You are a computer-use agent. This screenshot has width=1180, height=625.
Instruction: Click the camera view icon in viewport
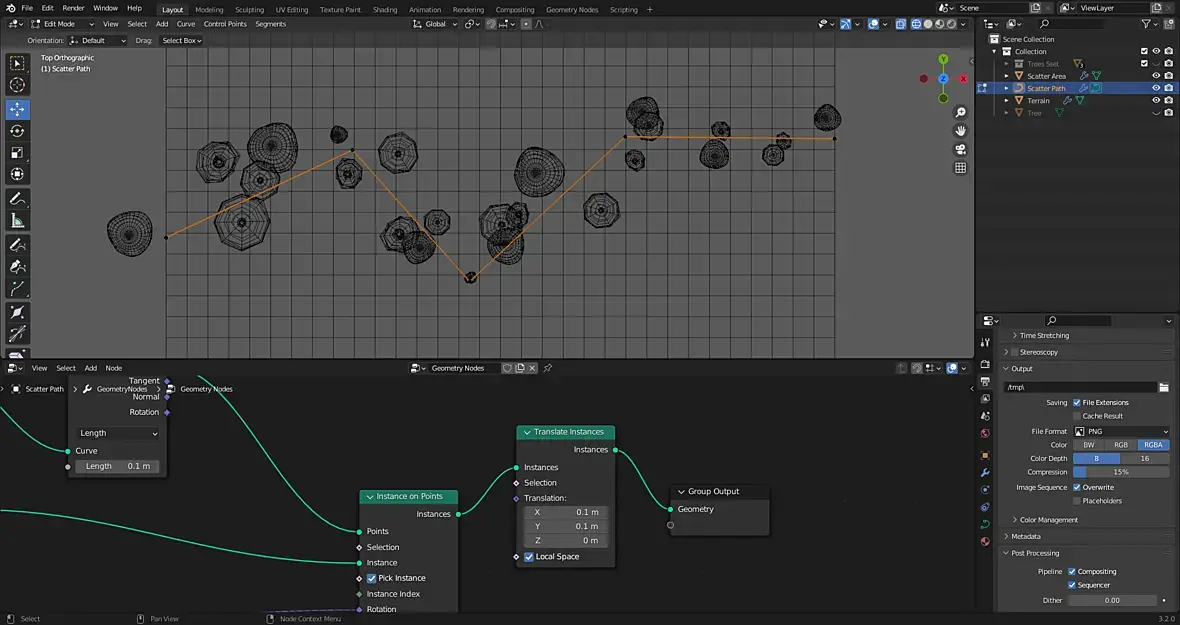click(x=960, y=150)
